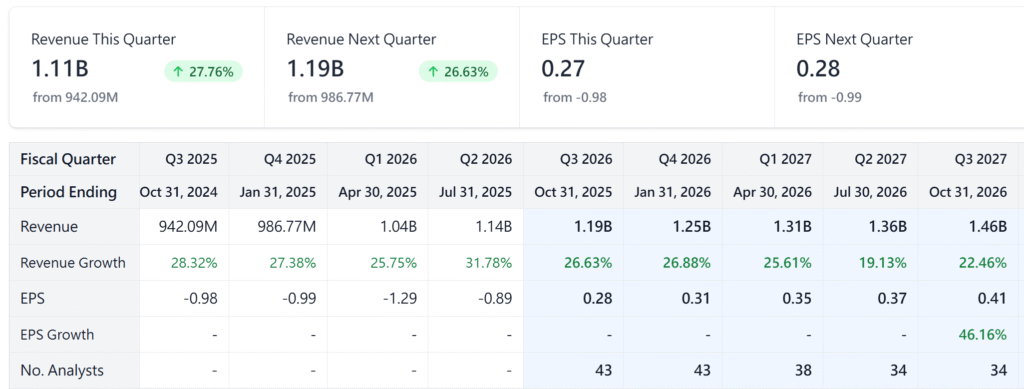This screenshot has width=1024, height=389.
Task: Click the Jan 31, 2026 period date
Action: click(x=673, y=193)
